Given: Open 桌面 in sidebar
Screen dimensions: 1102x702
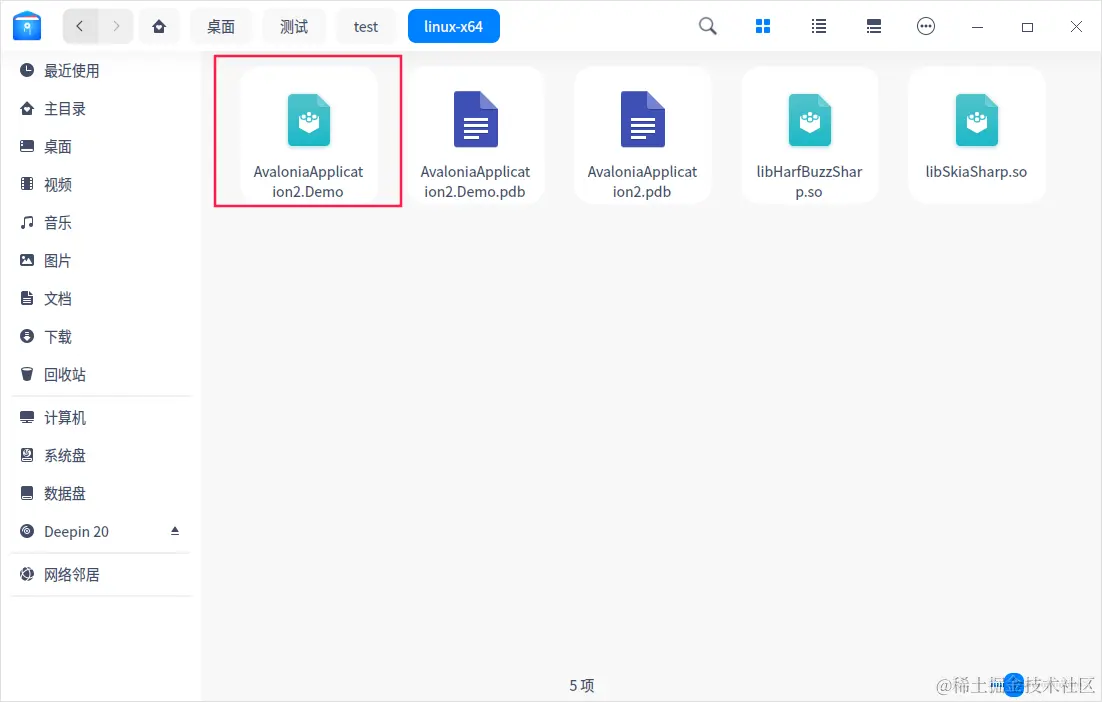Looking at the screenshot, I should click(101, 146).
